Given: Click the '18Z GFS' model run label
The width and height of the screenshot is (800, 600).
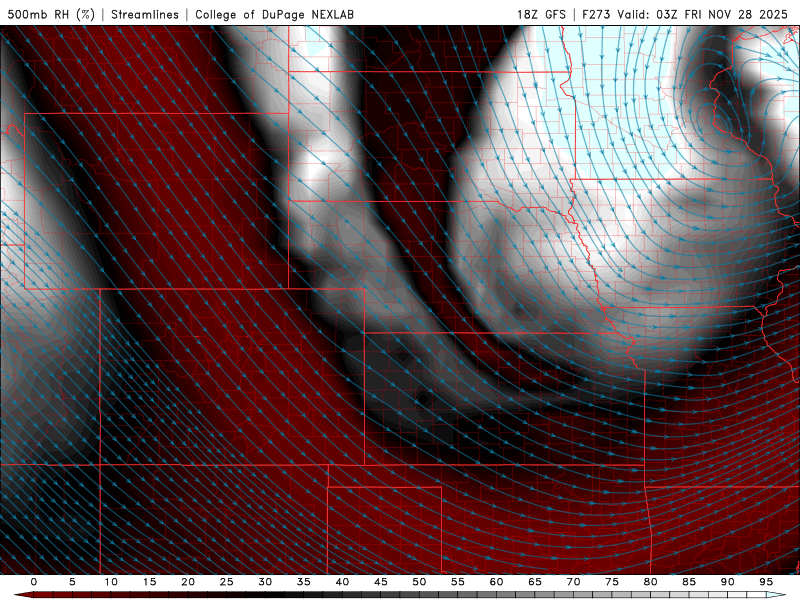Looking at the screenshot, I should [541, 14].
